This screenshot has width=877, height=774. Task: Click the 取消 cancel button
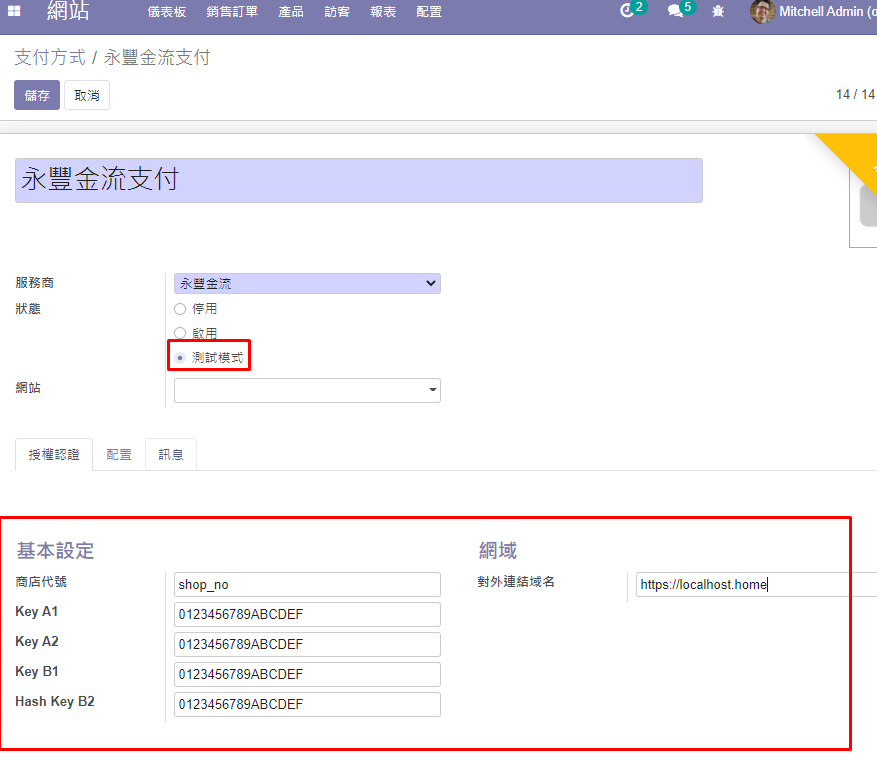[87, 95]
